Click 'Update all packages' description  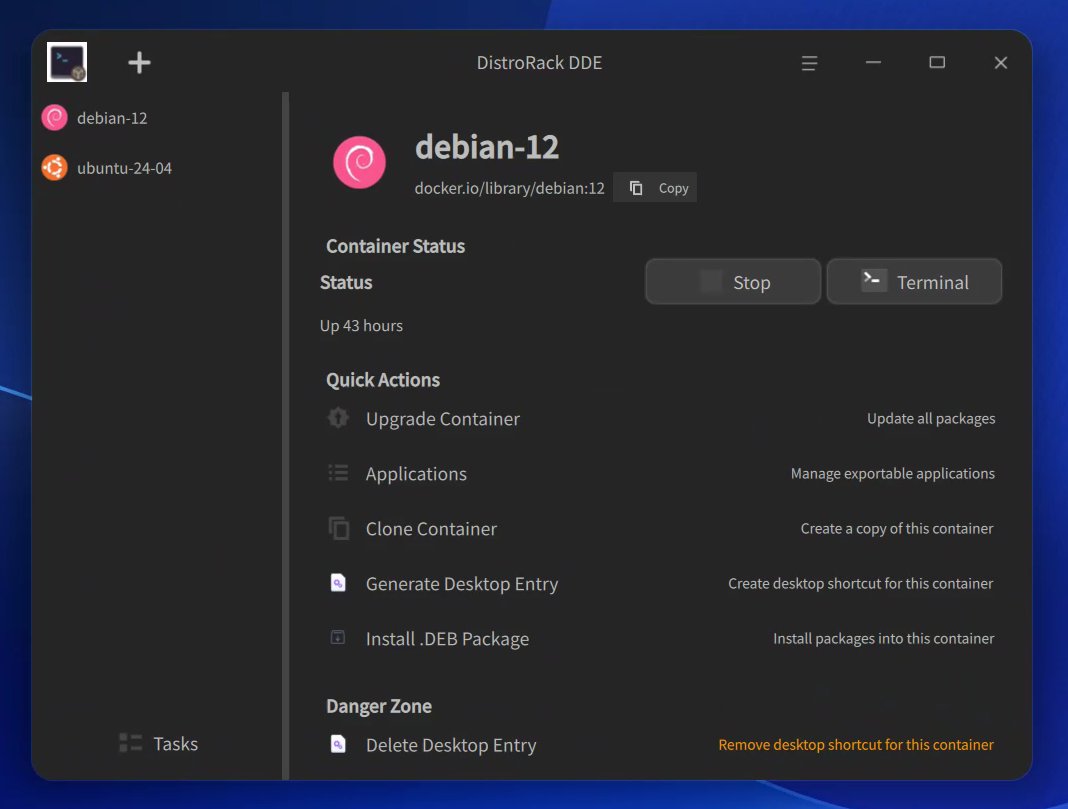click(x=930, y=419)
